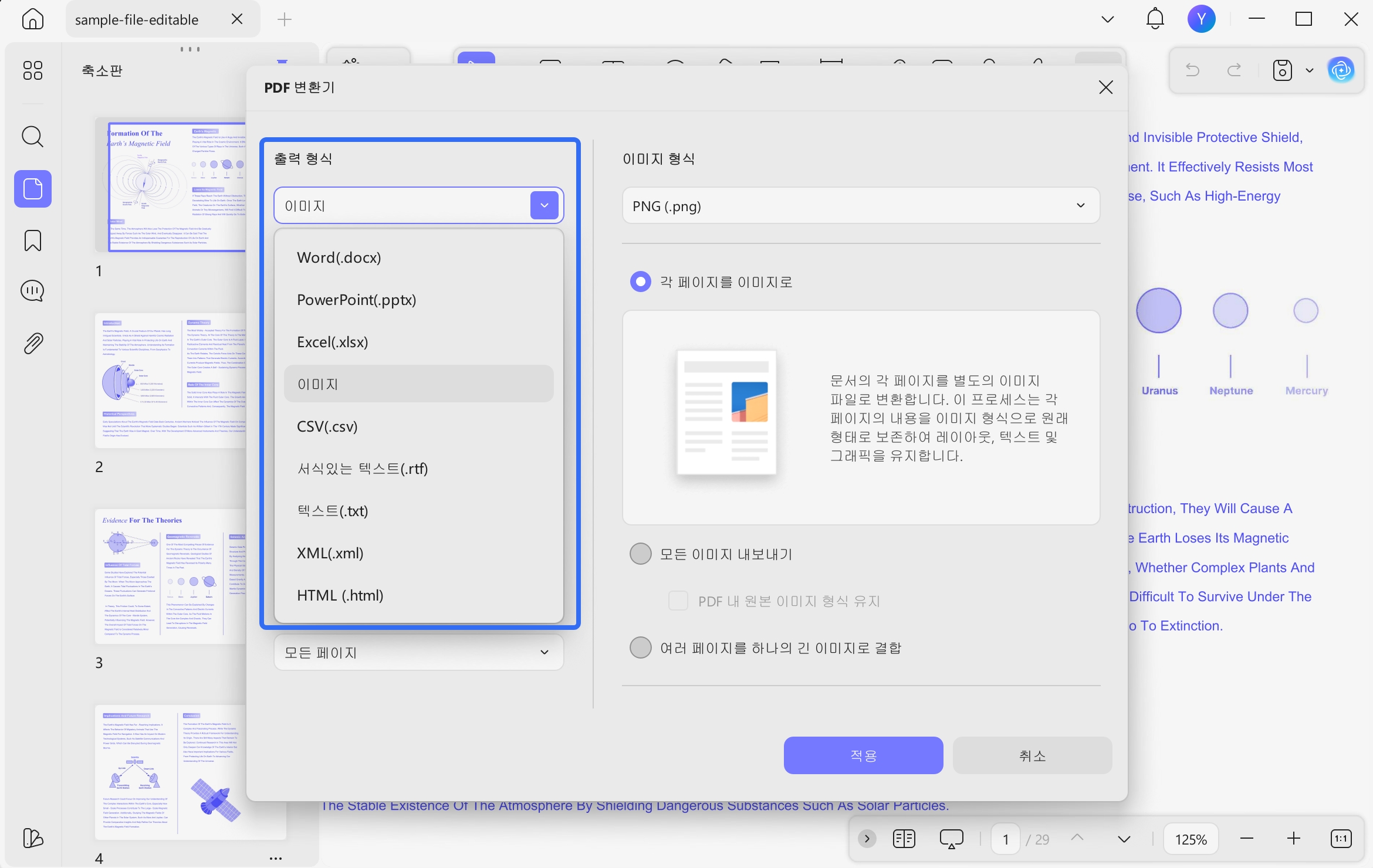Open the search panel in sidebar
Viewport: 1373px width, 868px height.
coord(32,137)
